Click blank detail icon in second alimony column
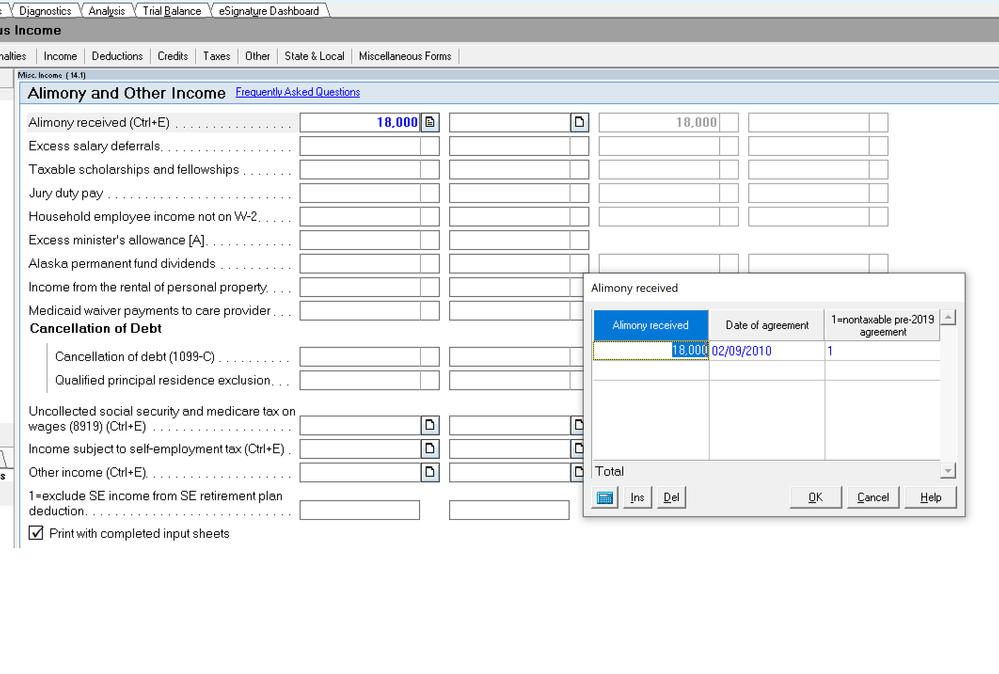 (x=579, y=123)
